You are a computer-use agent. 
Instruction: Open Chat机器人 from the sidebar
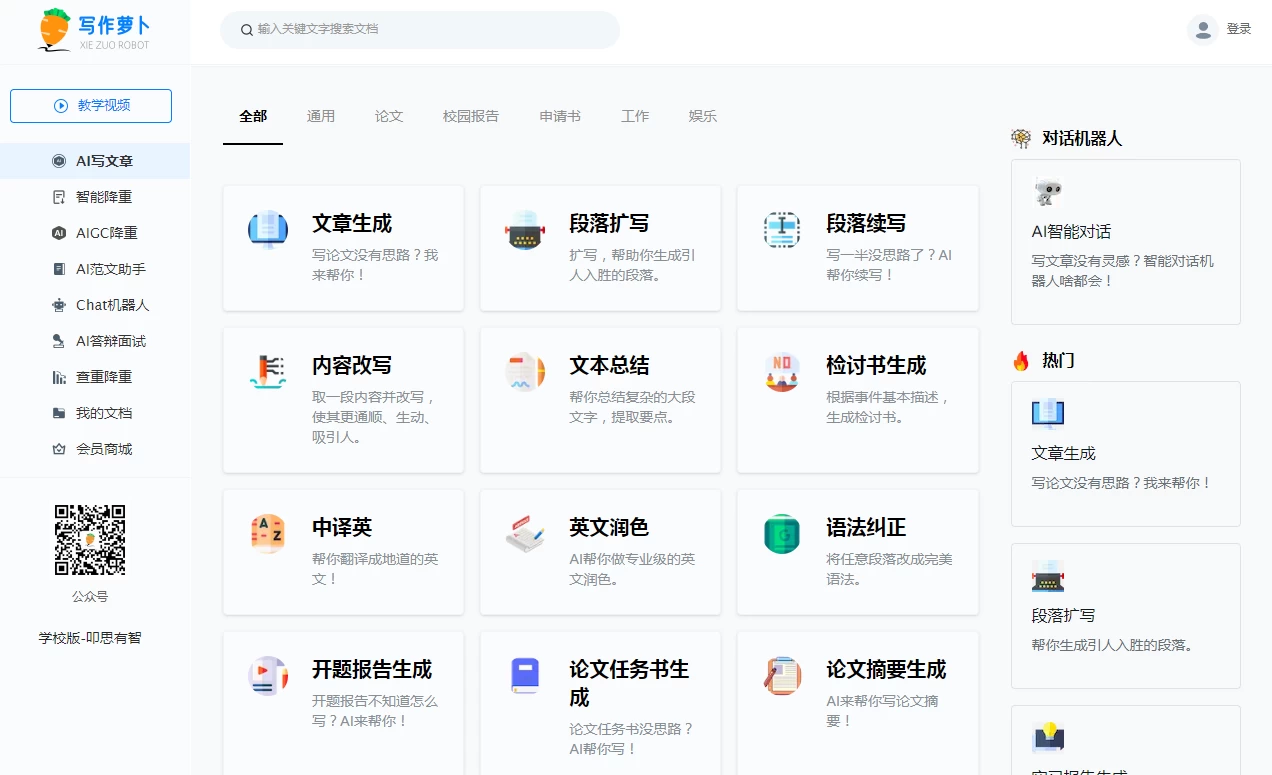click(x=112, y=305)
